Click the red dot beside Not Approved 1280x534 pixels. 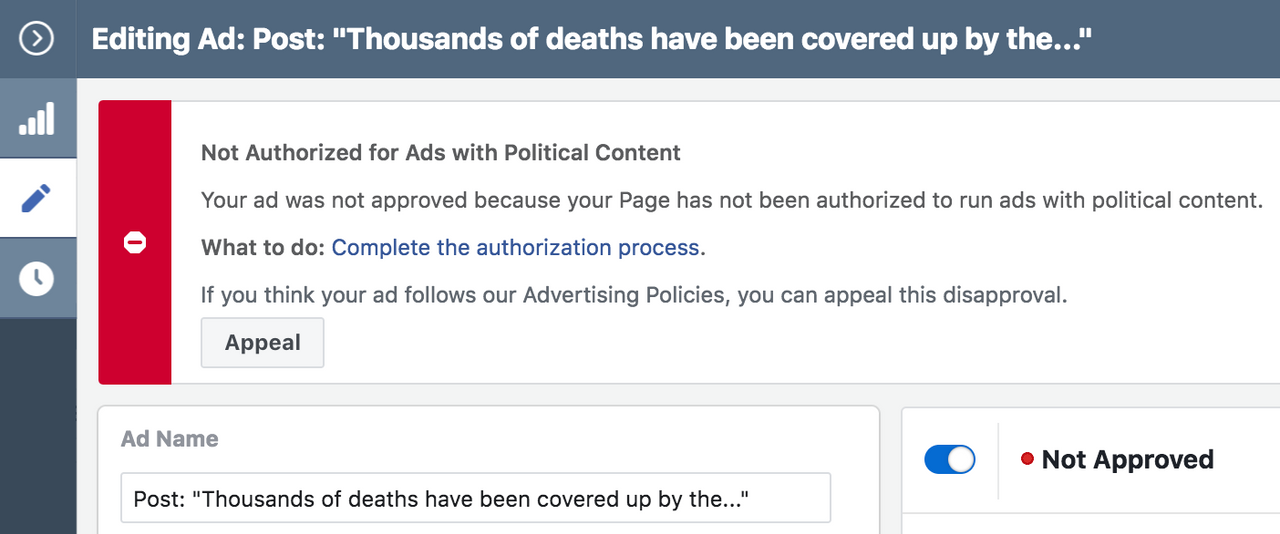tap(1027, 459)
